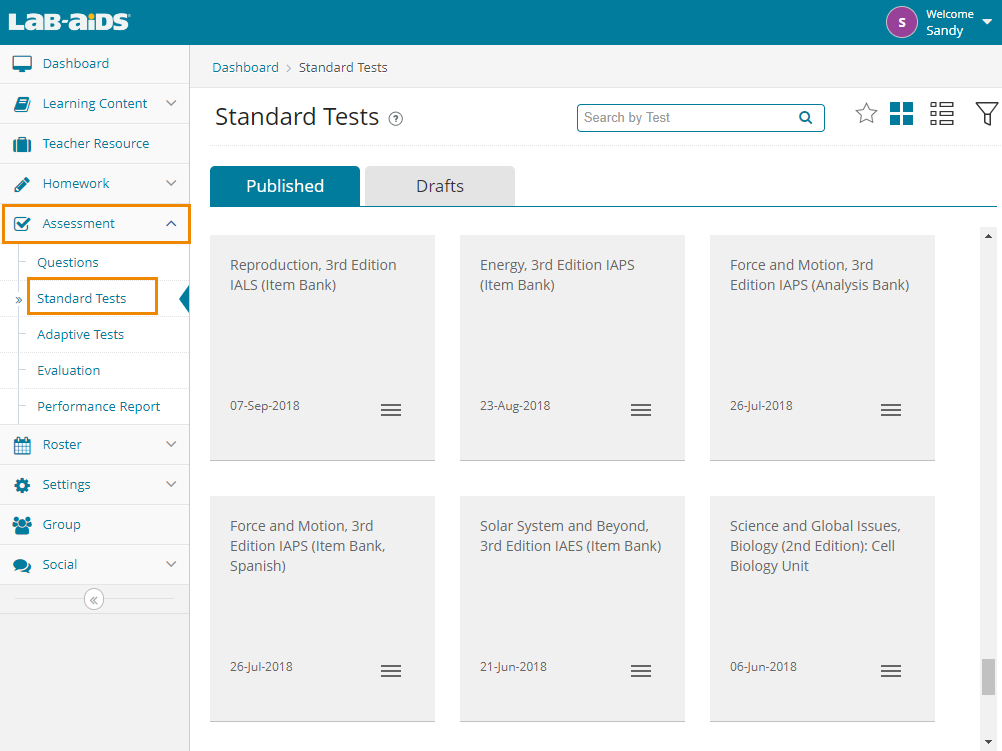Open the Sandy user account dropdown

click(x=986, y=22)
